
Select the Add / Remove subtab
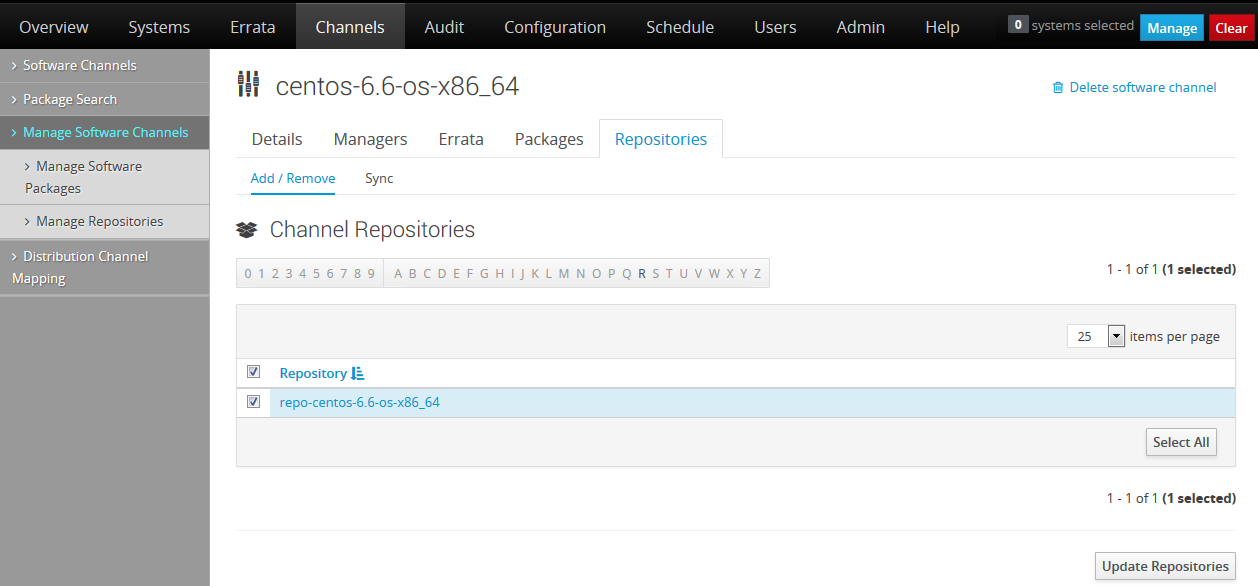pos(293,179)
